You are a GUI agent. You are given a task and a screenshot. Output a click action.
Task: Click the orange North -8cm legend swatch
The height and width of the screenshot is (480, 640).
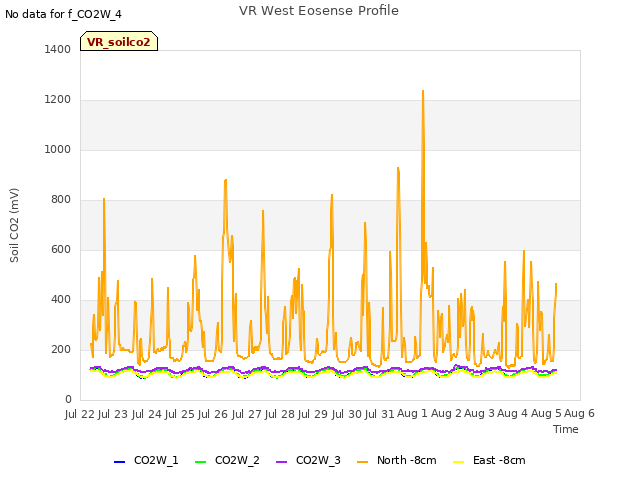point(362,462)
